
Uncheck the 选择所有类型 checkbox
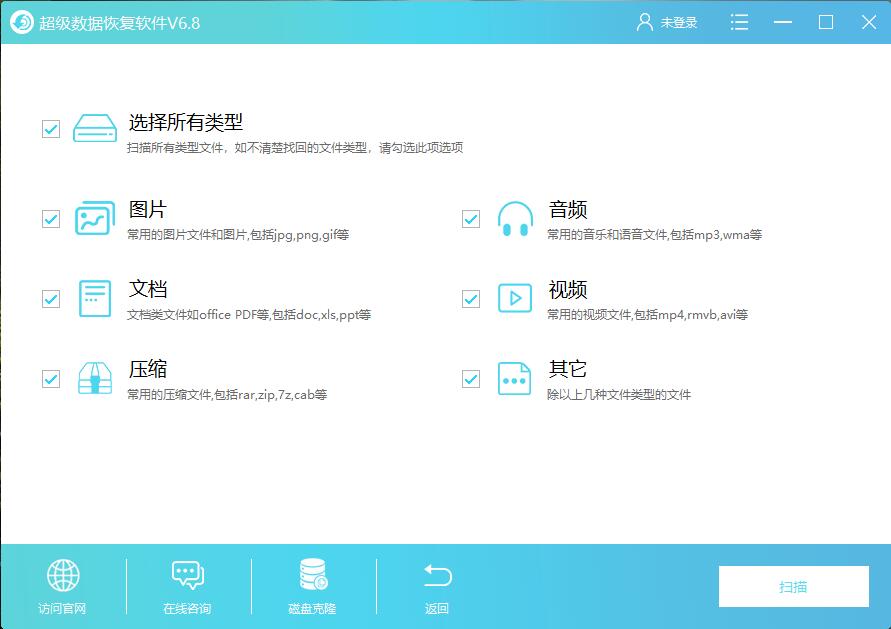51,129
